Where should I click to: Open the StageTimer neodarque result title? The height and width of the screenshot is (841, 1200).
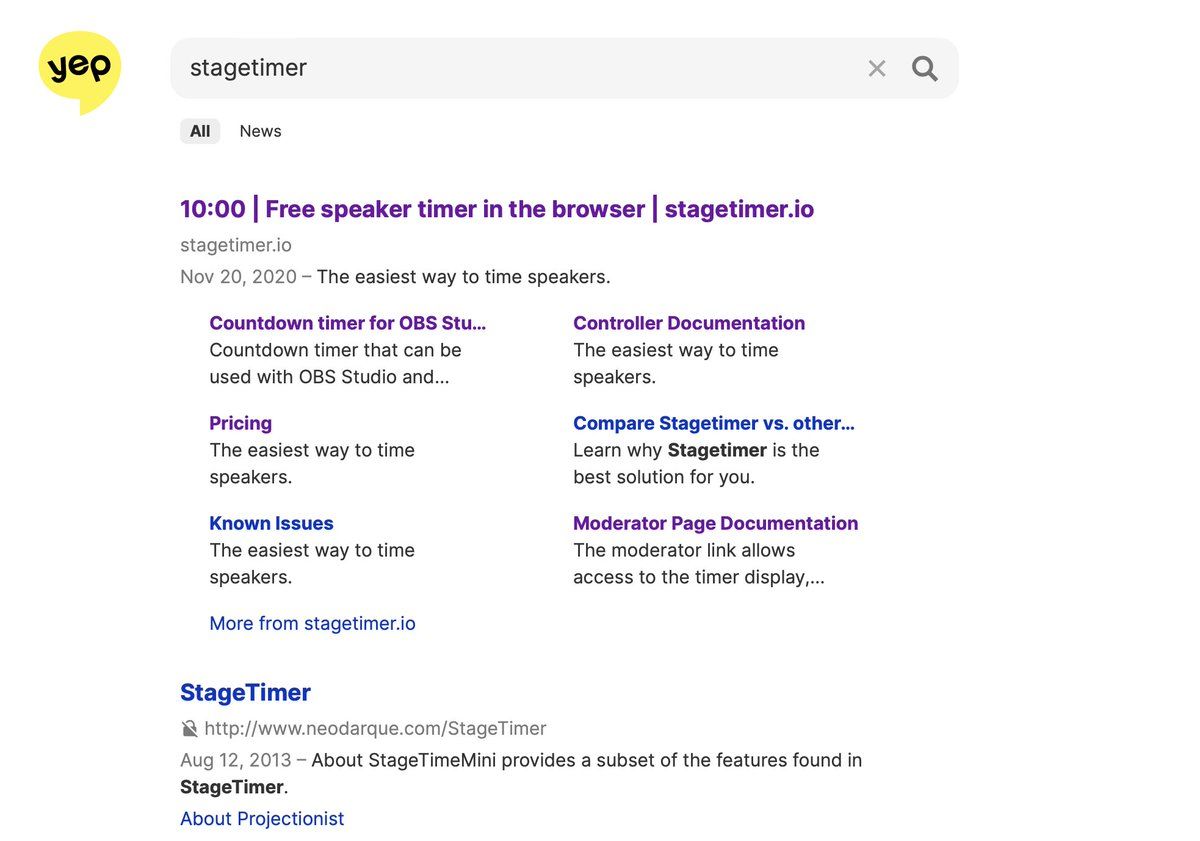point(245,692)
